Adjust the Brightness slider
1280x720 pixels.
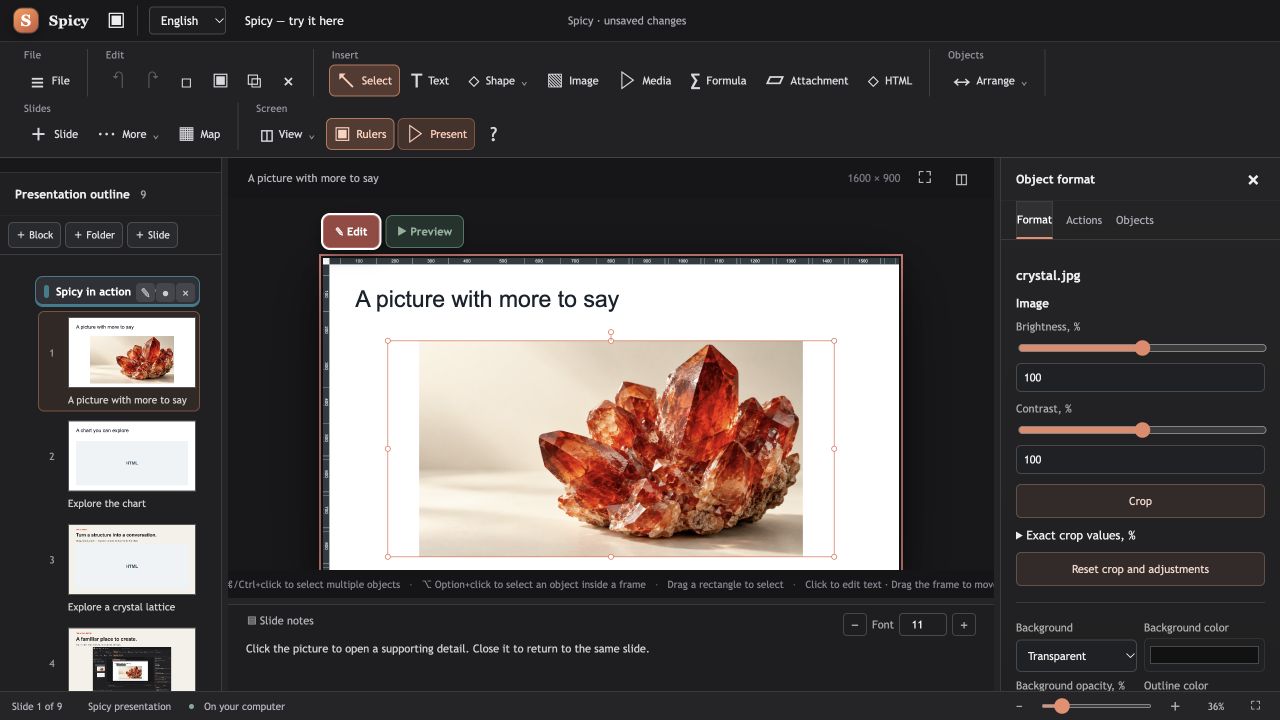tap(1141, 348)
